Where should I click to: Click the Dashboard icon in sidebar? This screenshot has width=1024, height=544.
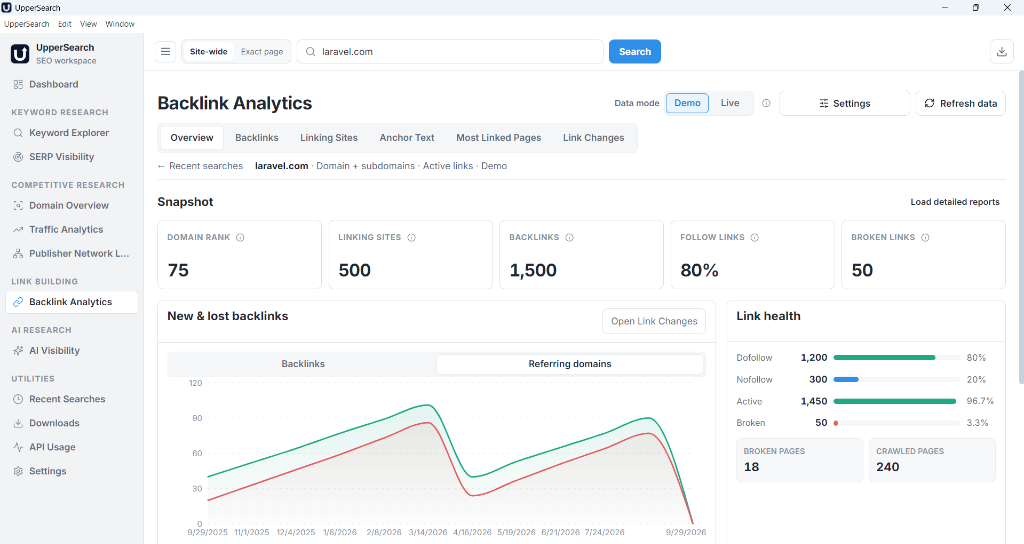coord(18,84)
